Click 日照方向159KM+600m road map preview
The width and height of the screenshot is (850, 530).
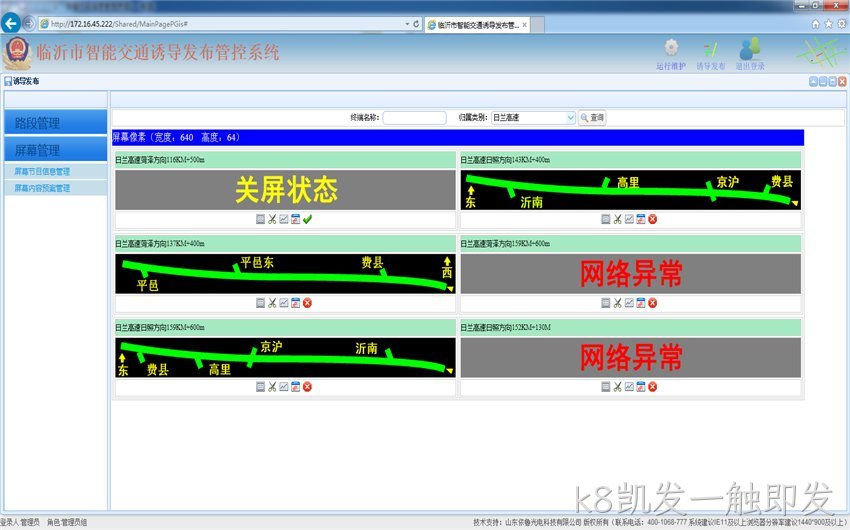285,358
